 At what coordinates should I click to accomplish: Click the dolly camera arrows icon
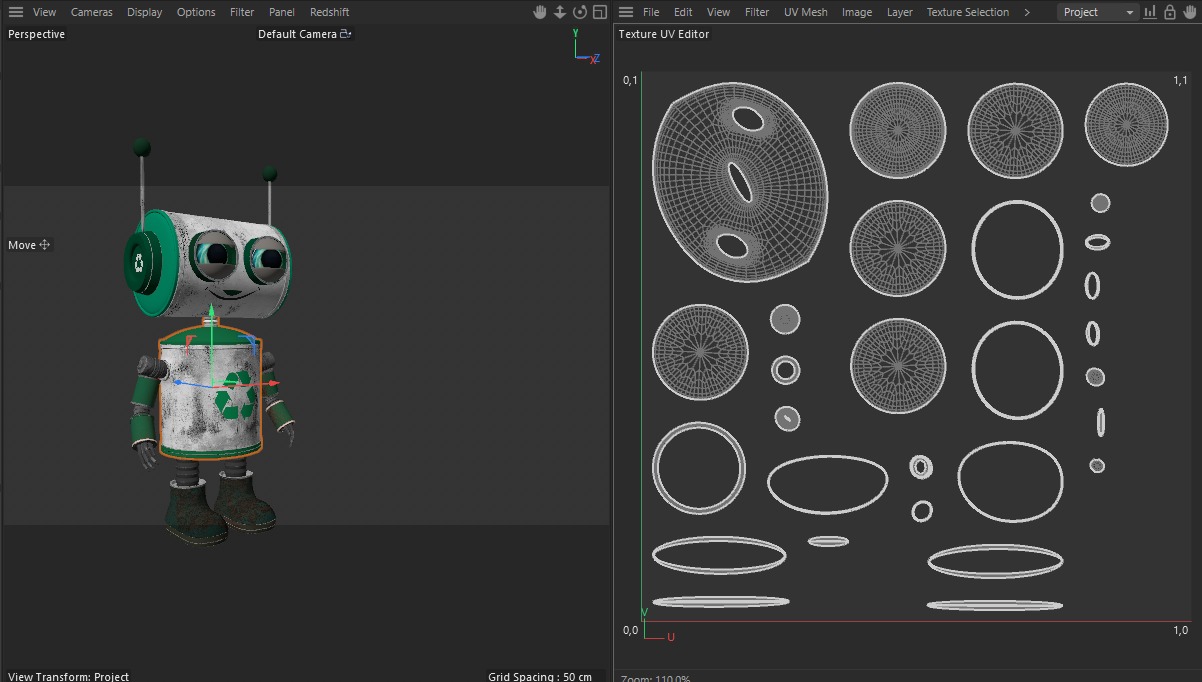560,12
